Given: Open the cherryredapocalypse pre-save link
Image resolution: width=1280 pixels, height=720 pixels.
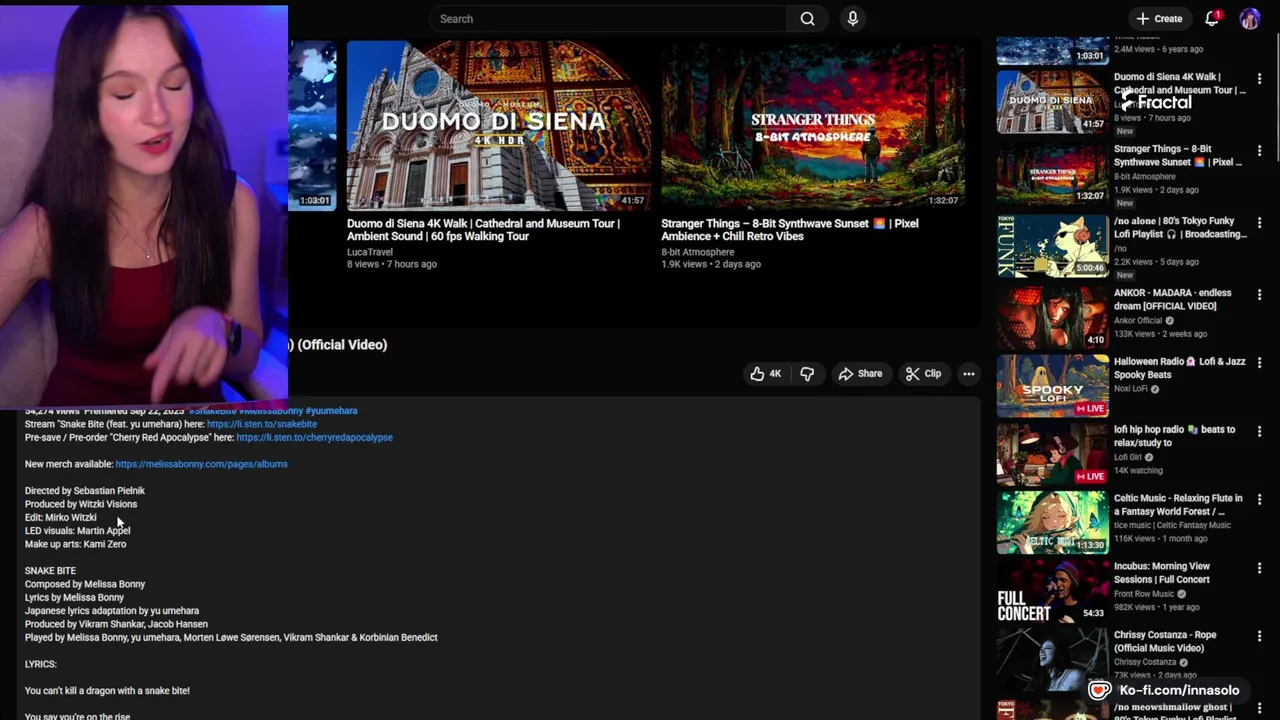Looking at the screenshot, I should tap(314, 437).
